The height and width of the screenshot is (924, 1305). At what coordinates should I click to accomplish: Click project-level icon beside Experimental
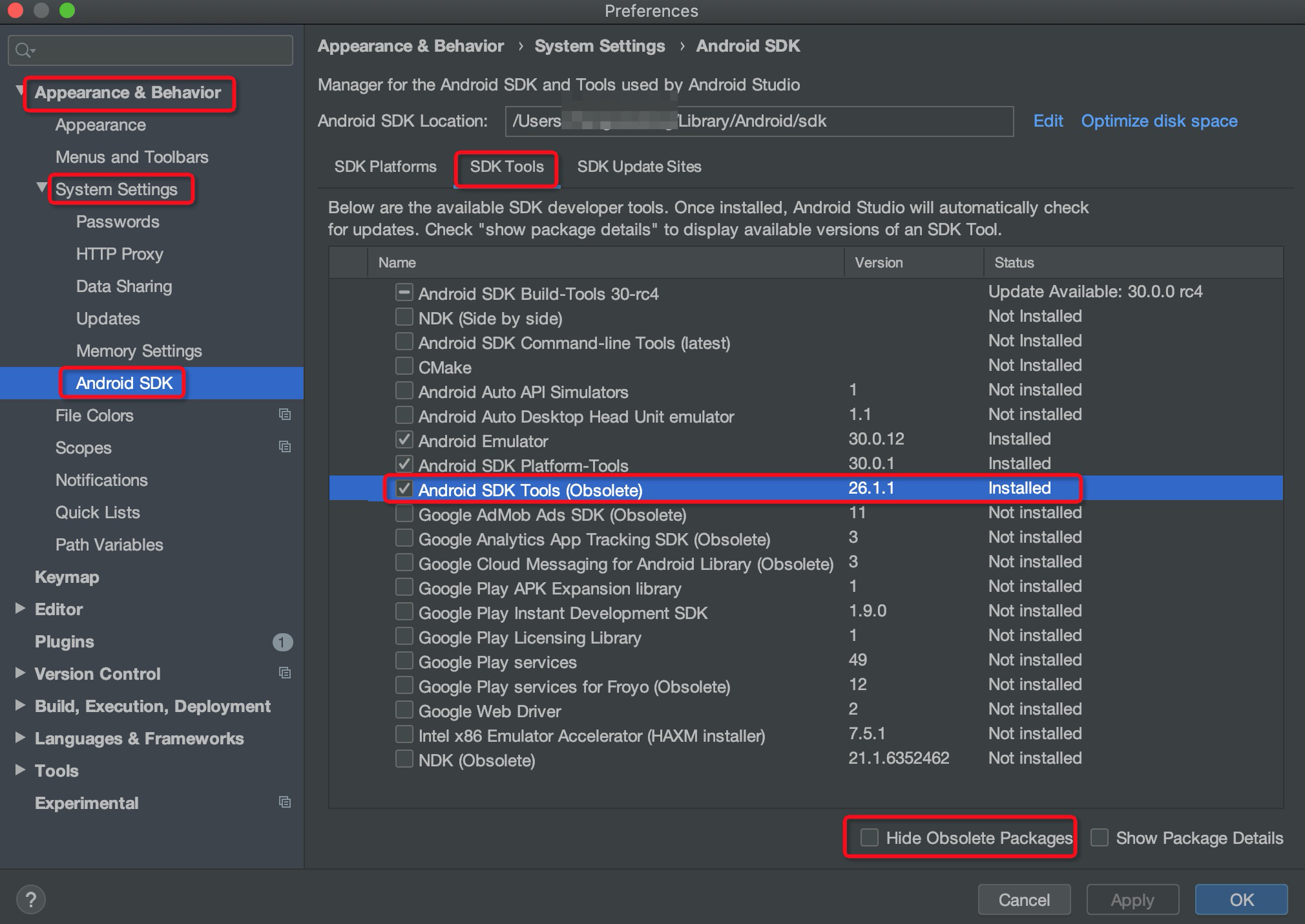[x=284, y=803]
